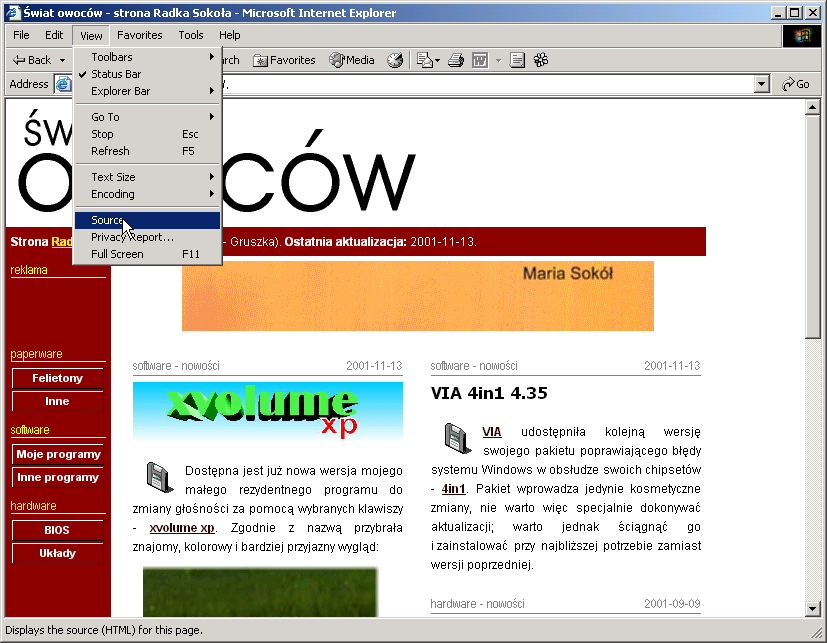Toggle the Status Bar menu option
The image size is (827, 643).
click(x=148, y=74)
